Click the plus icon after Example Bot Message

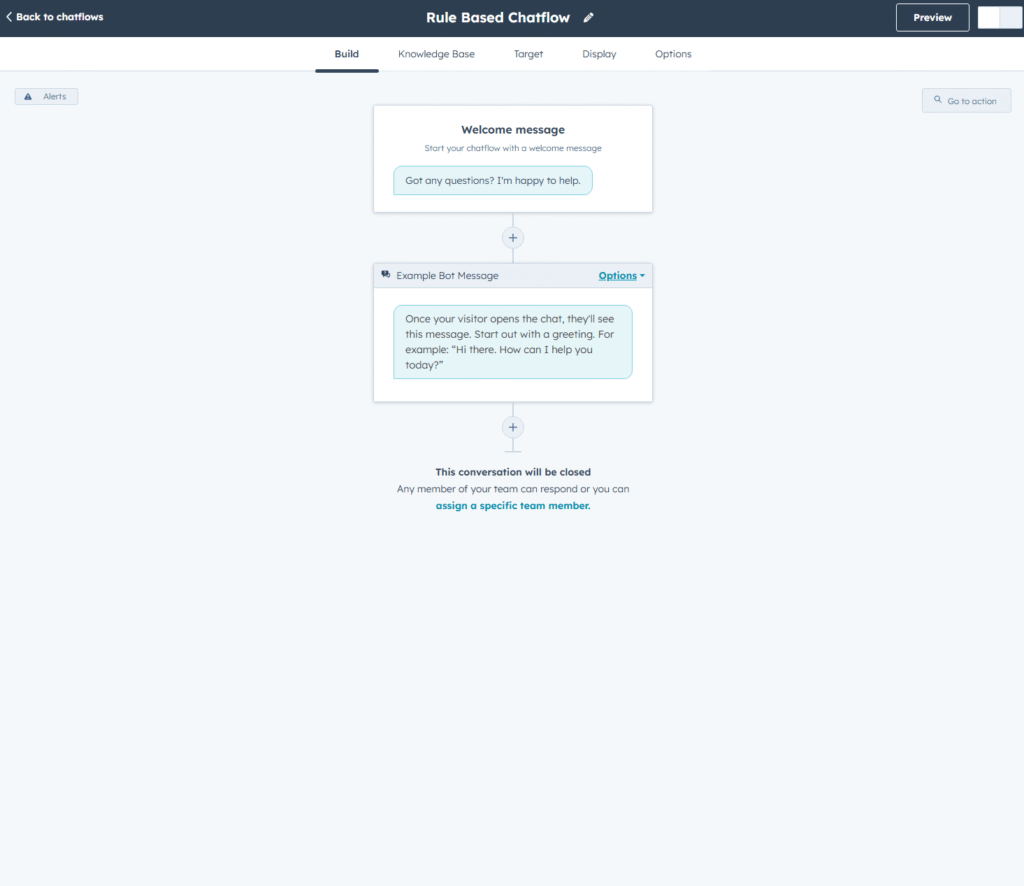pyautogui.click(x=513, y=427)
